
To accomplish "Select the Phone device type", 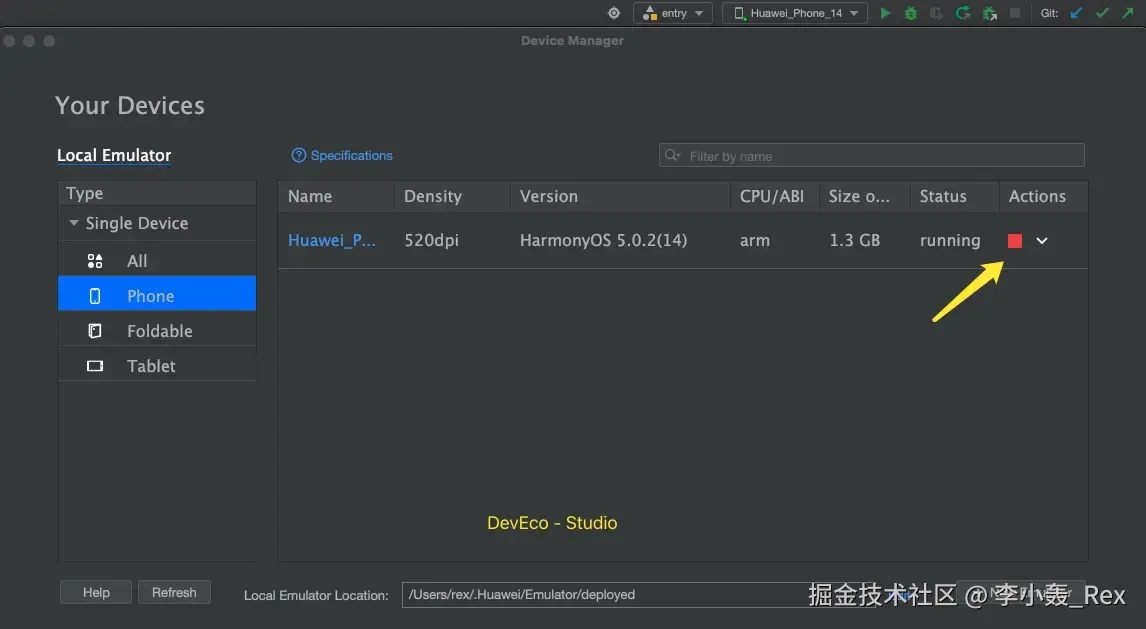I will (x=157, y=296).
